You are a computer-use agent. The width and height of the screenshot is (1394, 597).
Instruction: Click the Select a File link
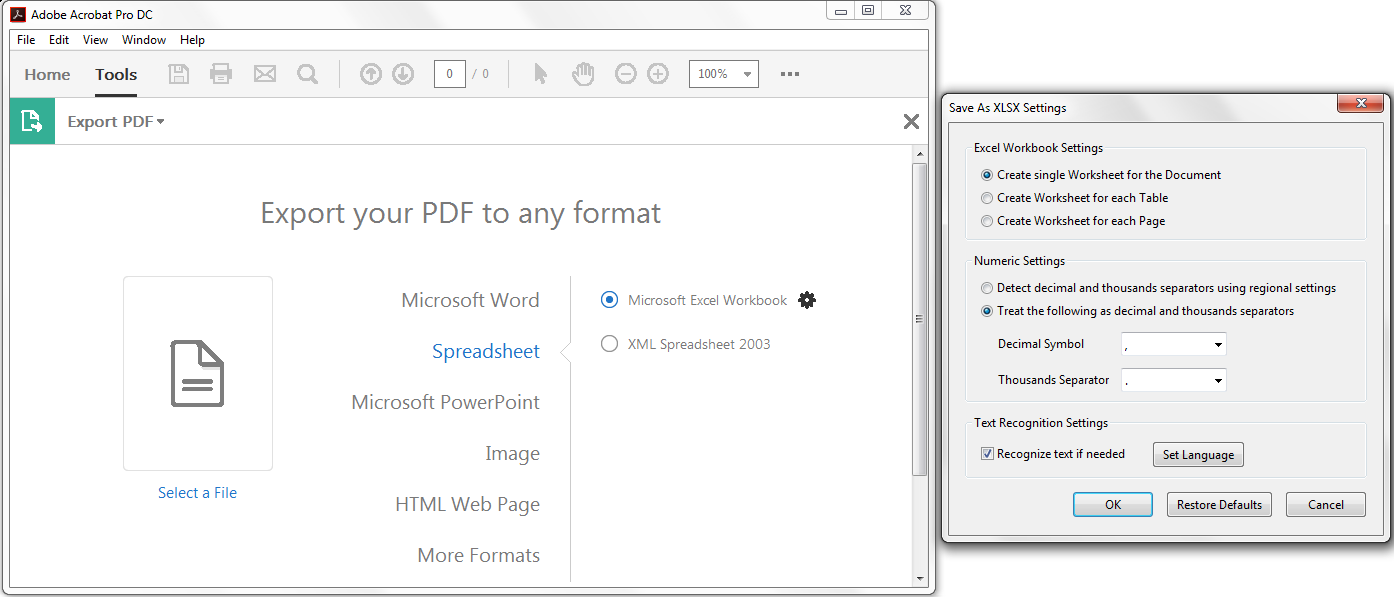click(x=197, y=493)
